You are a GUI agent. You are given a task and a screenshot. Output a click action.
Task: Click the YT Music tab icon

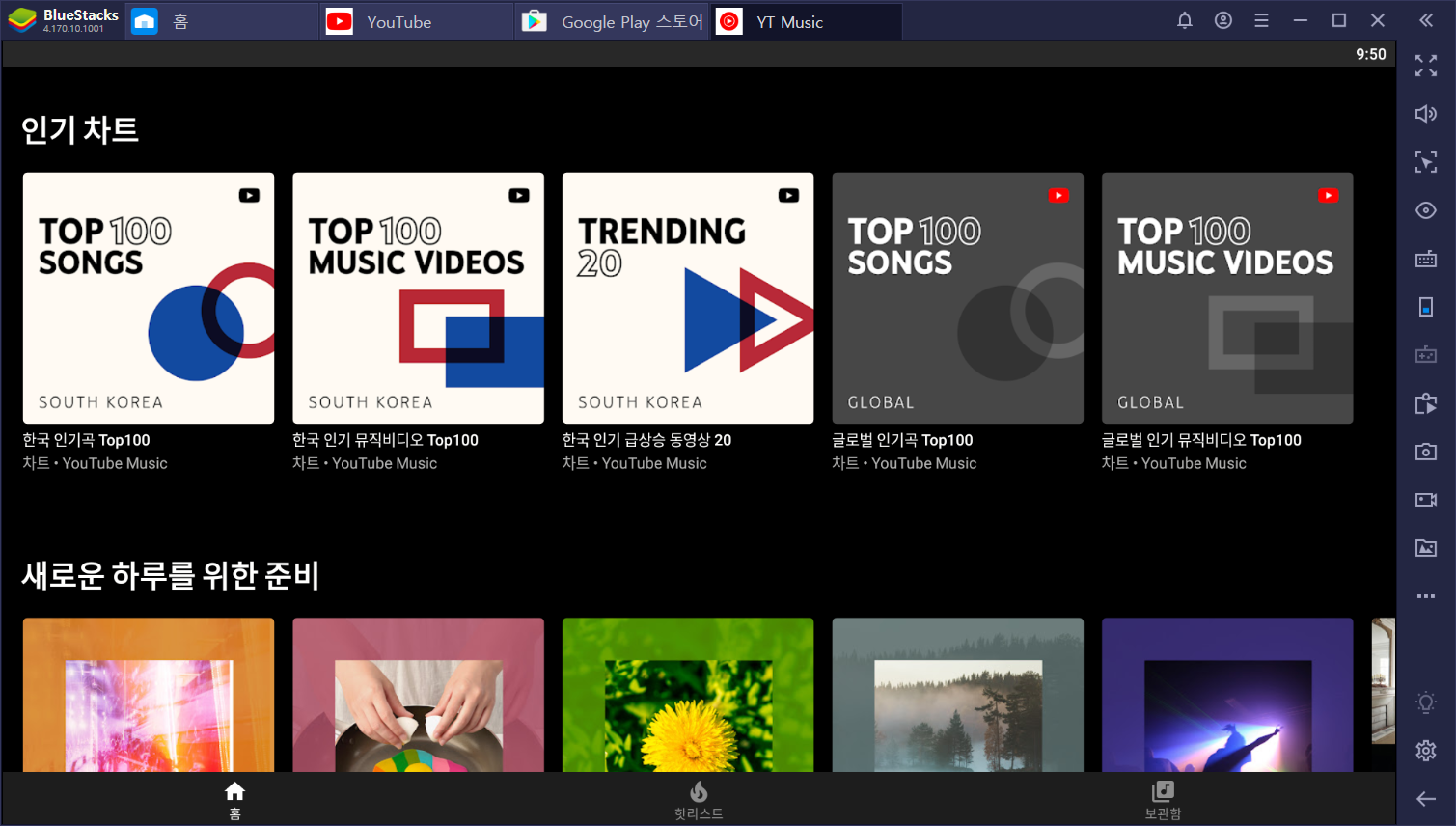coord(729,21)
